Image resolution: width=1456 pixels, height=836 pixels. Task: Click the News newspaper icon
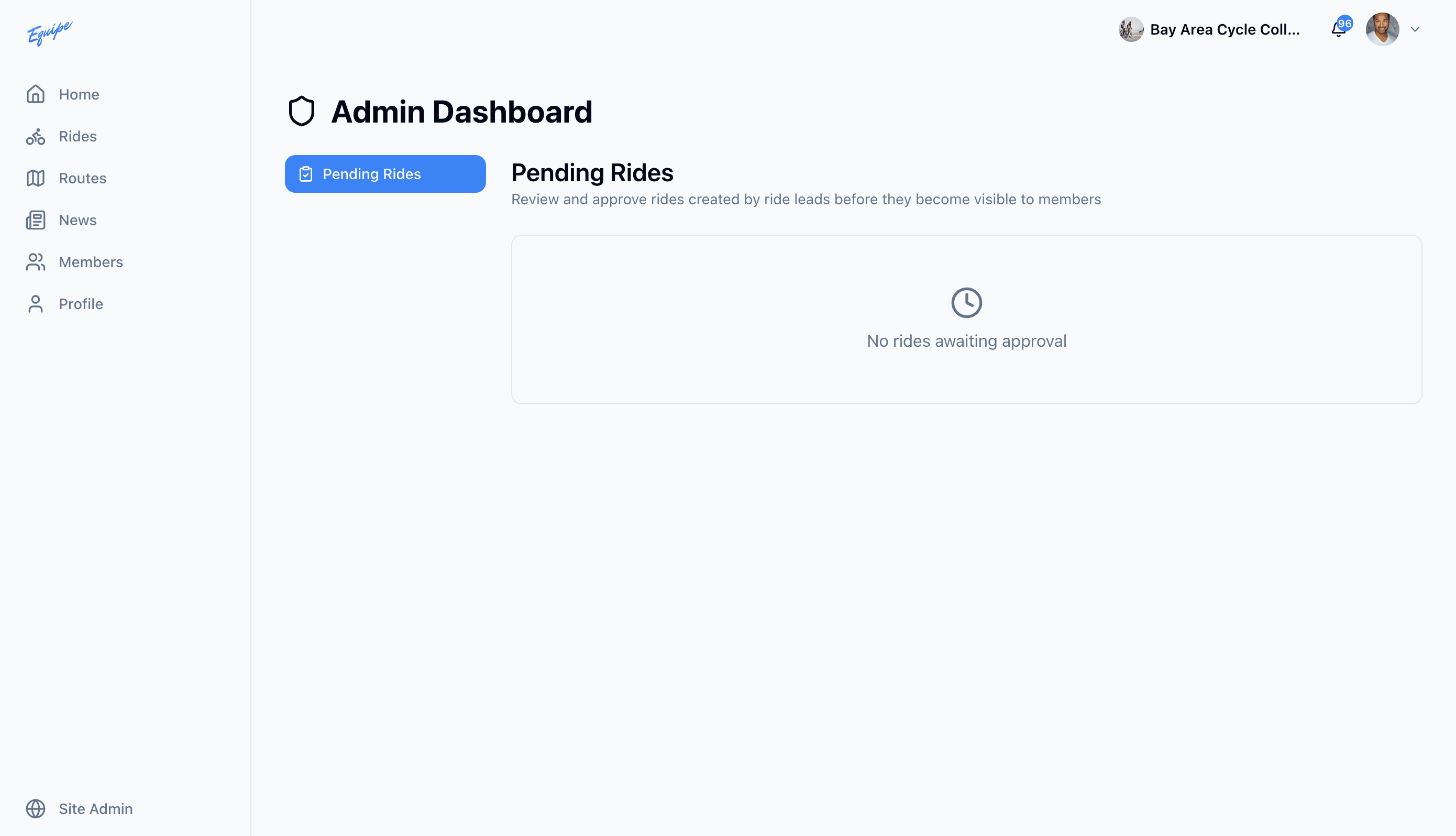point(36,220)
